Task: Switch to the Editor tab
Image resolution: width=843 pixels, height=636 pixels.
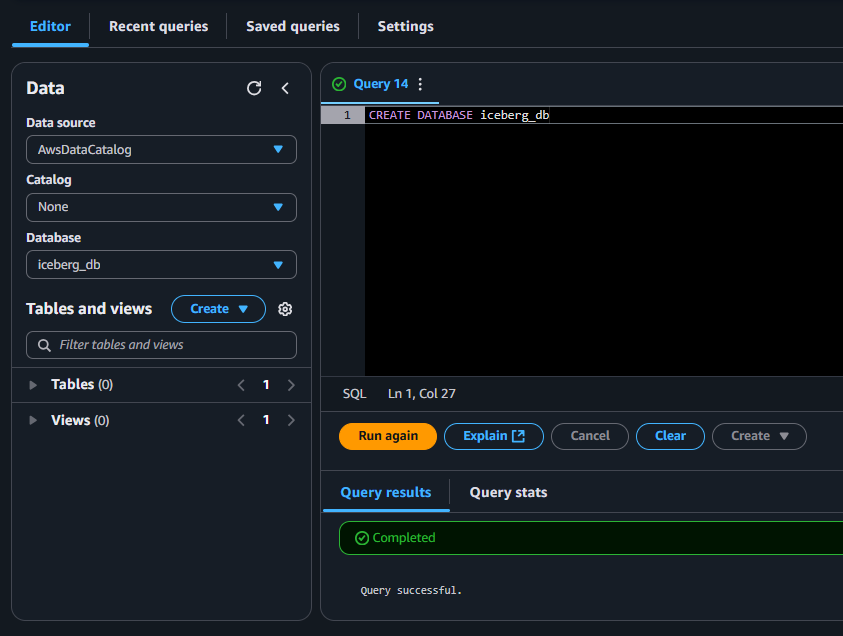Action: pyautogui.click(x=50, y=26)
